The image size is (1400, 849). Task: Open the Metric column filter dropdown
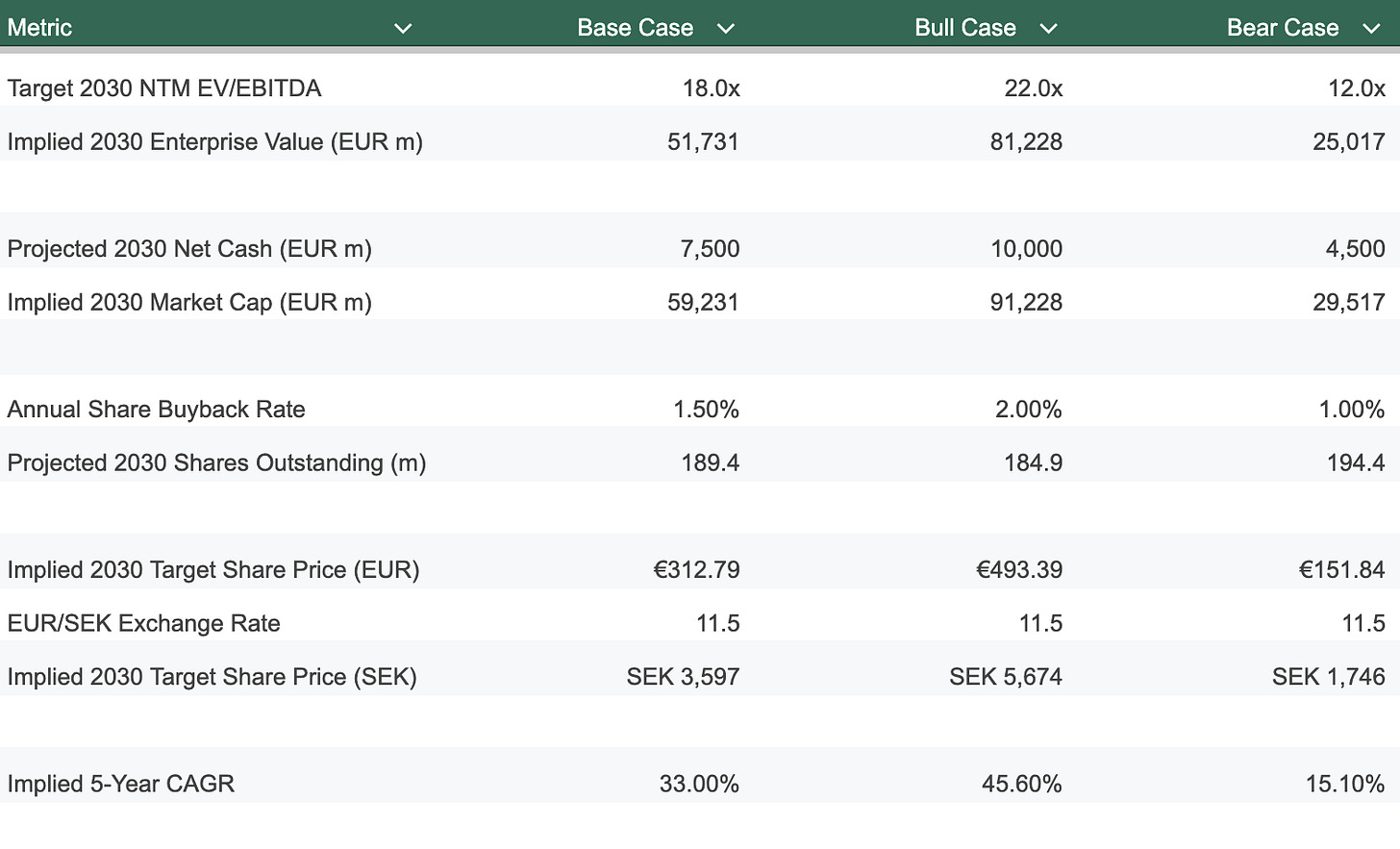point(403,29)
